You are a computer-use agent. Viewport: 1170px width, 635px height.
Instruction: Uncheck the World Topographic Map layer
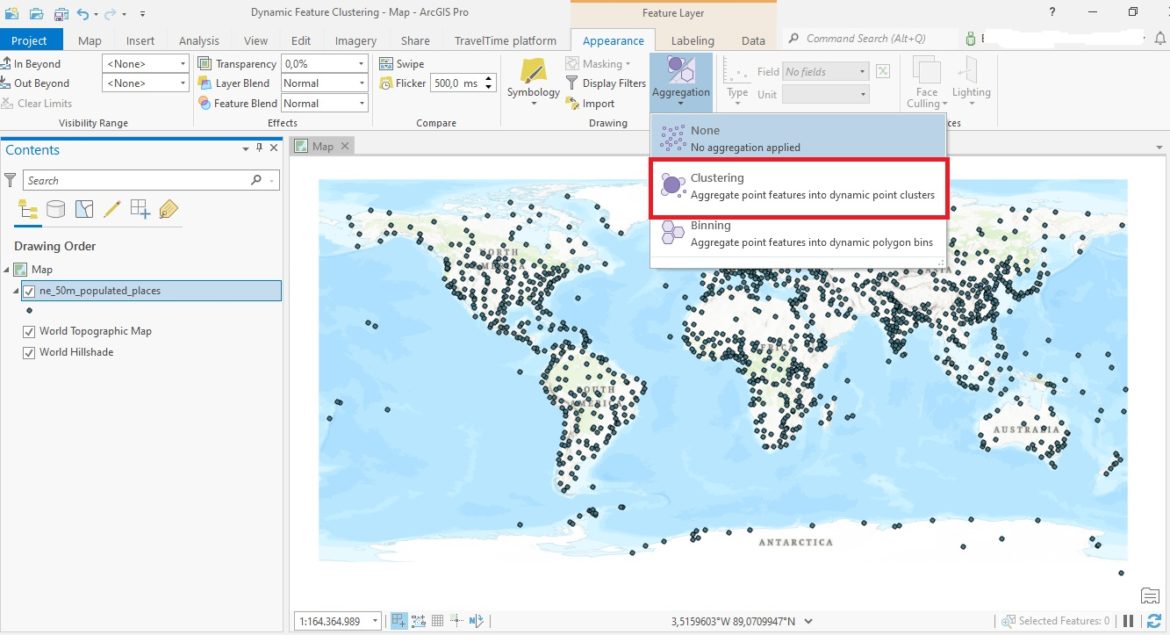pyautogui.click(x=29, y=331)
